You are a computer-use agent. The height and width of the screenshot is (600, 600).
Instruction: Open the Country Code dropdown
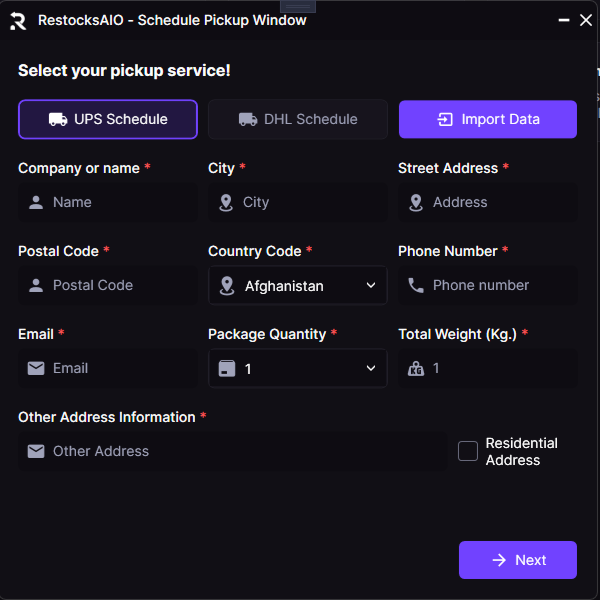coord(298,285)
